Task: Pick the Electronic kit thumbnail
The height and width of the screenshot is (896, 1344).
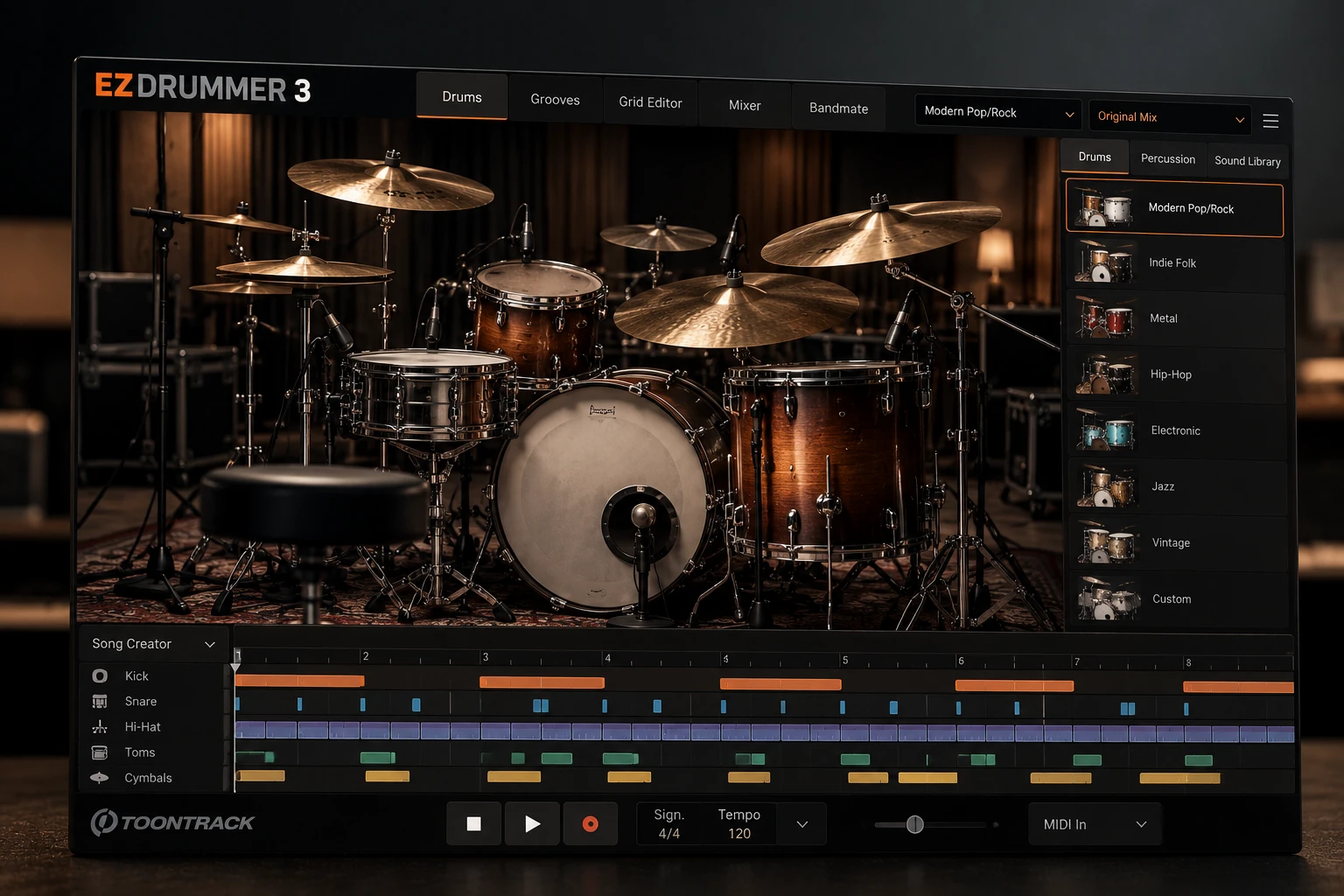Action: tap(1106, 430)
